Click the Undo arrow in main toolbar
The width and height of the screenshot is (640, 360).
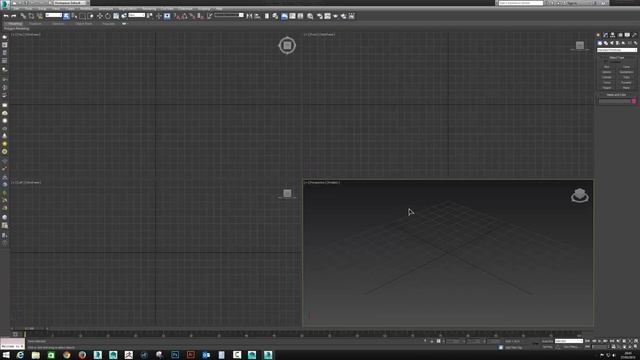(6, 16)
